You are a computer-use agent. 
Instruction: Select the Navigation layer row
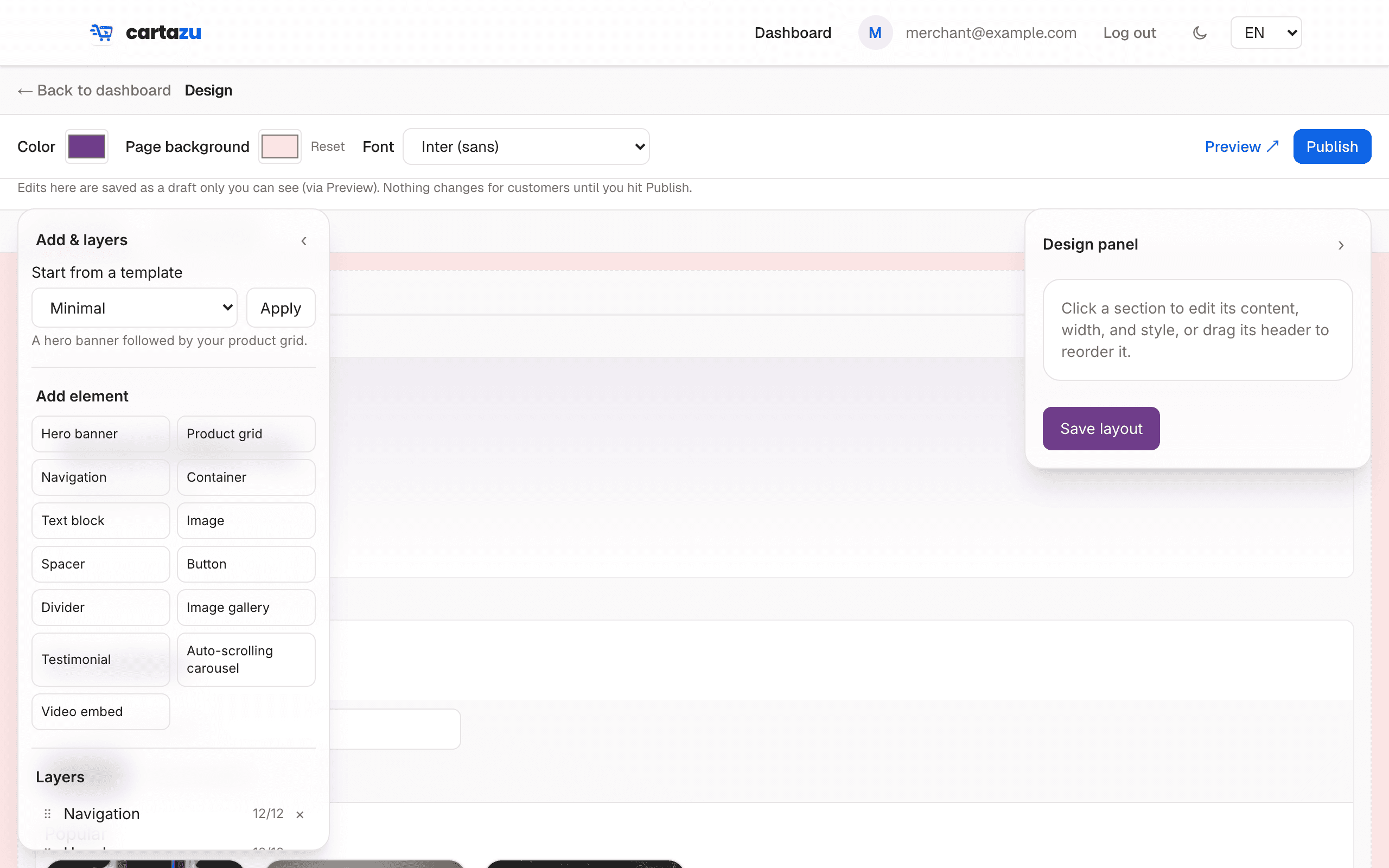click(173, 813)
